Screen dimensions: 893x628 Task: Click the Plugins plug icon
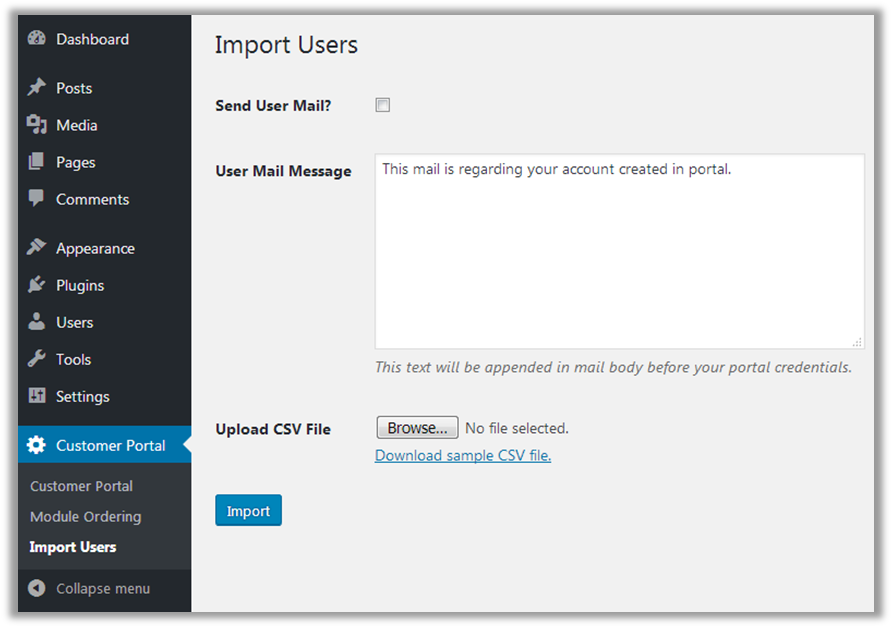(37, 285)
